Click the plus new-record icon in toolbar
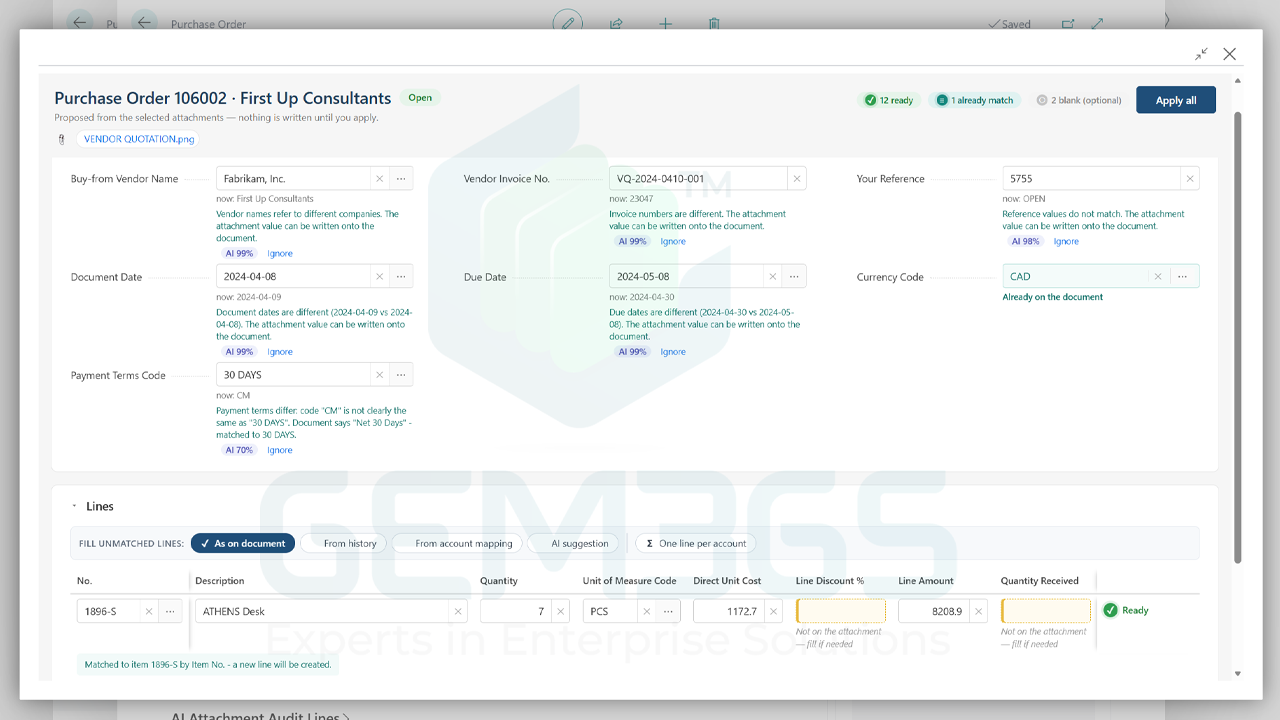This screenshot has height=720, width=1280. pyautogui.click(x=665, y=23)
